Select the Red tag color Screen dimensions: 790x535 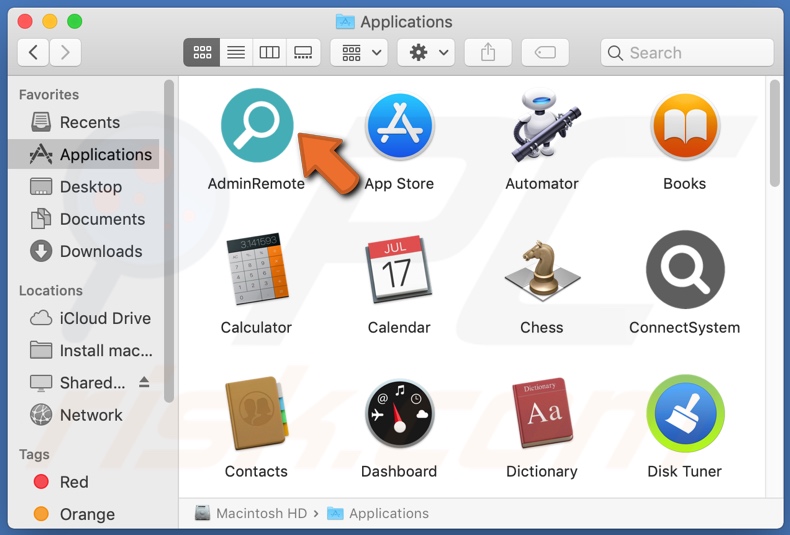[x=73, y=482]
